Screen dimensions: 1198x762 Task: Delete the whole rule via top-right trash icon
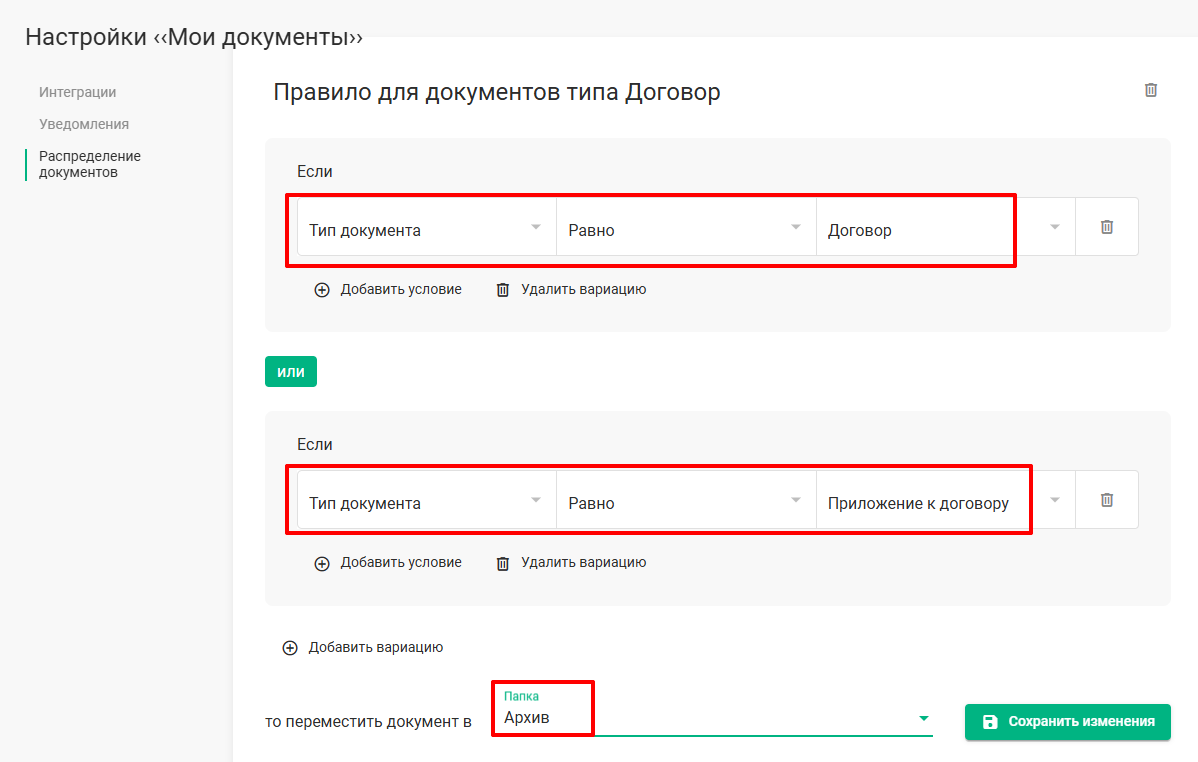tap(1151, 90)
